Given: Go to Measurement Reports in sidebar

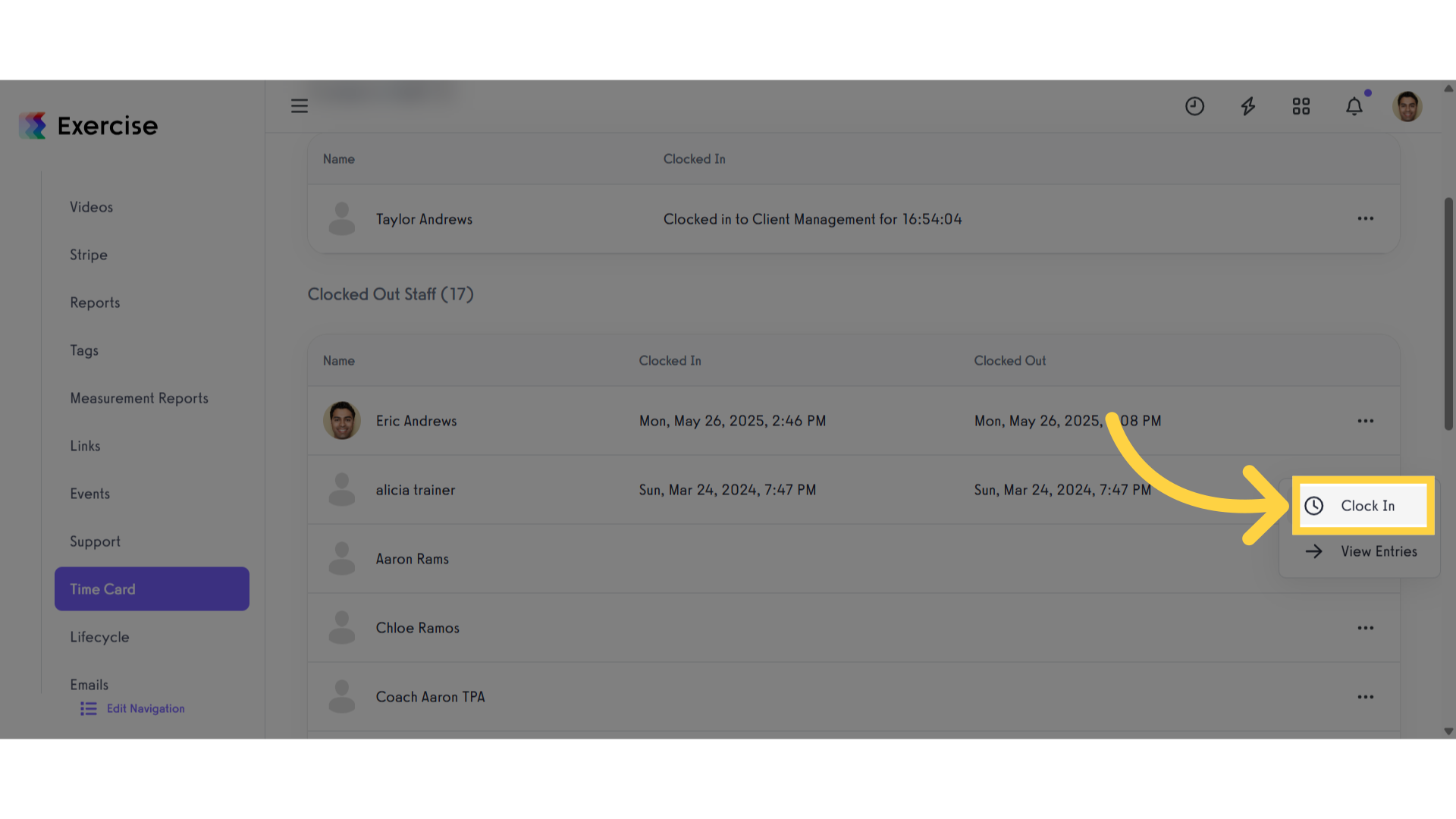Looking at the screenshot, I should coord(139,398).
